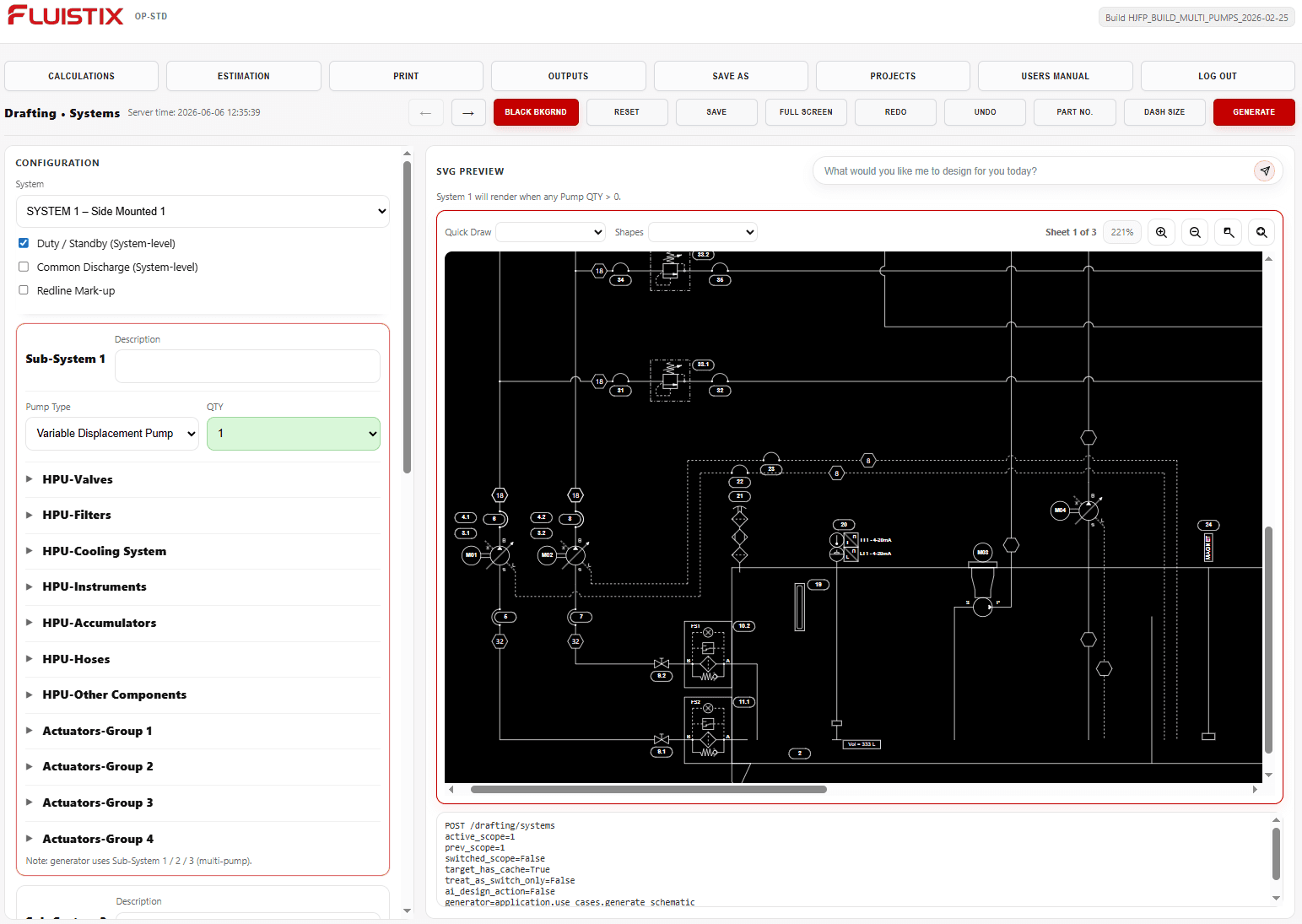Click the Vol = 333 L tank label
The height and width of the screenshot is (924, 1302).
click(862, 744)
